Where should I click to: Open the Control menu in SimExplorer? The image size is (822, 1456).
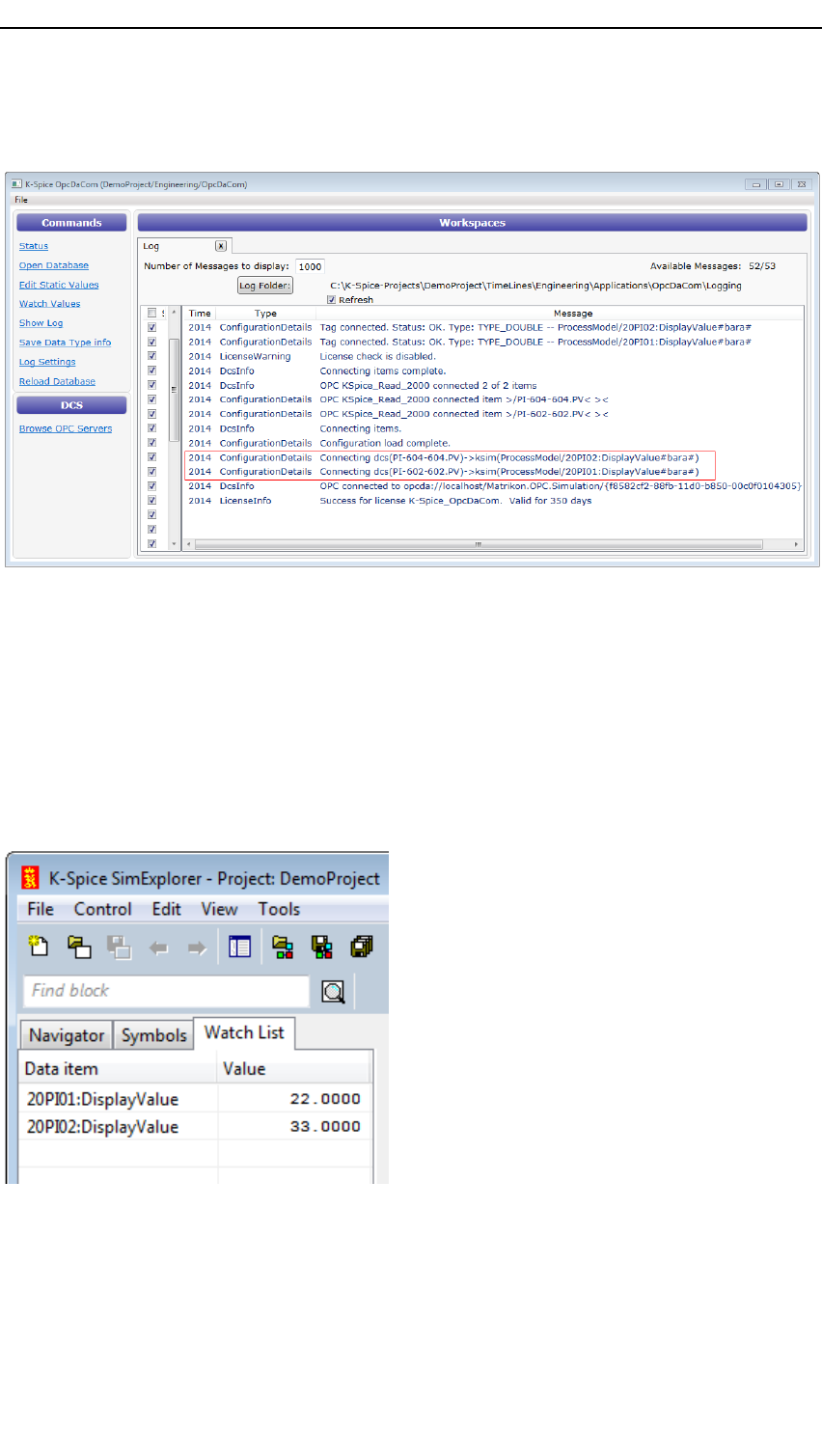click(x=102, y=909)
